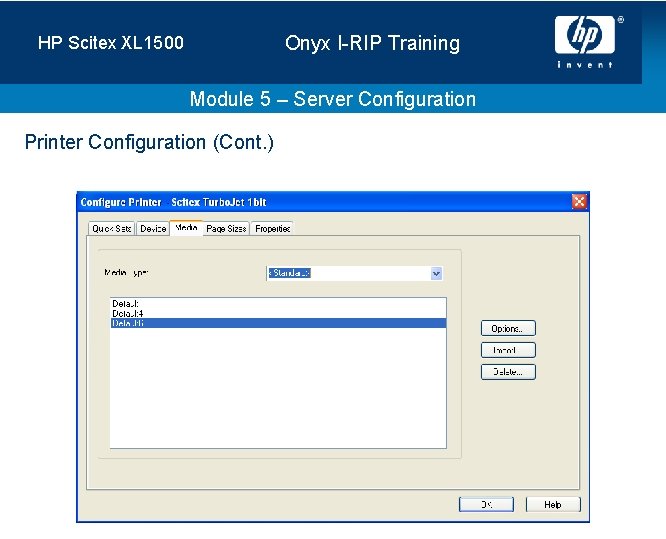
Task: Open the Device tab
Action: point(153,229)
